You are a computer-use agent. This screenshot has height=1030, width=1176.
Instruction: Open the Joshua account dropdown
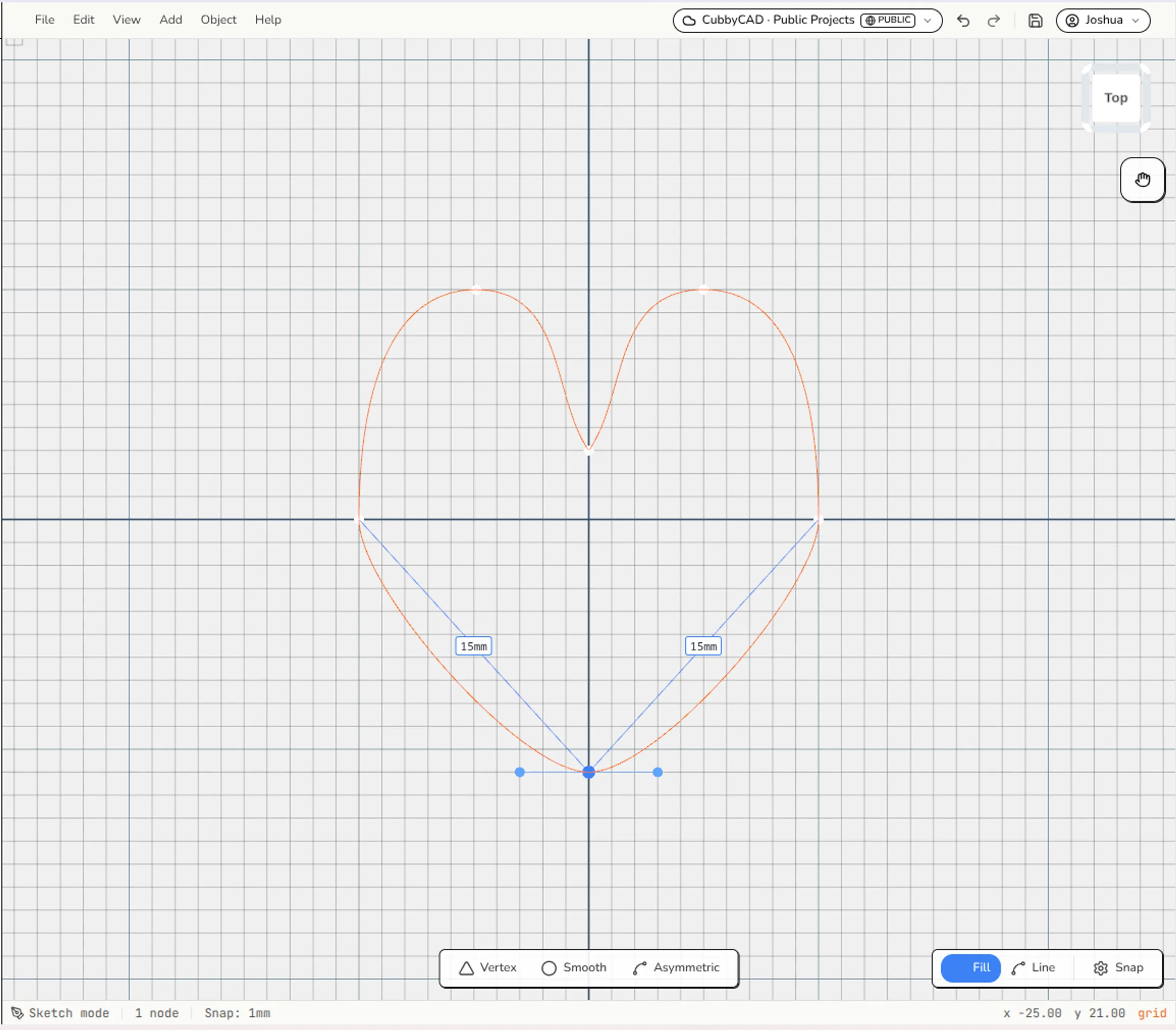(x=1102, y=21)
